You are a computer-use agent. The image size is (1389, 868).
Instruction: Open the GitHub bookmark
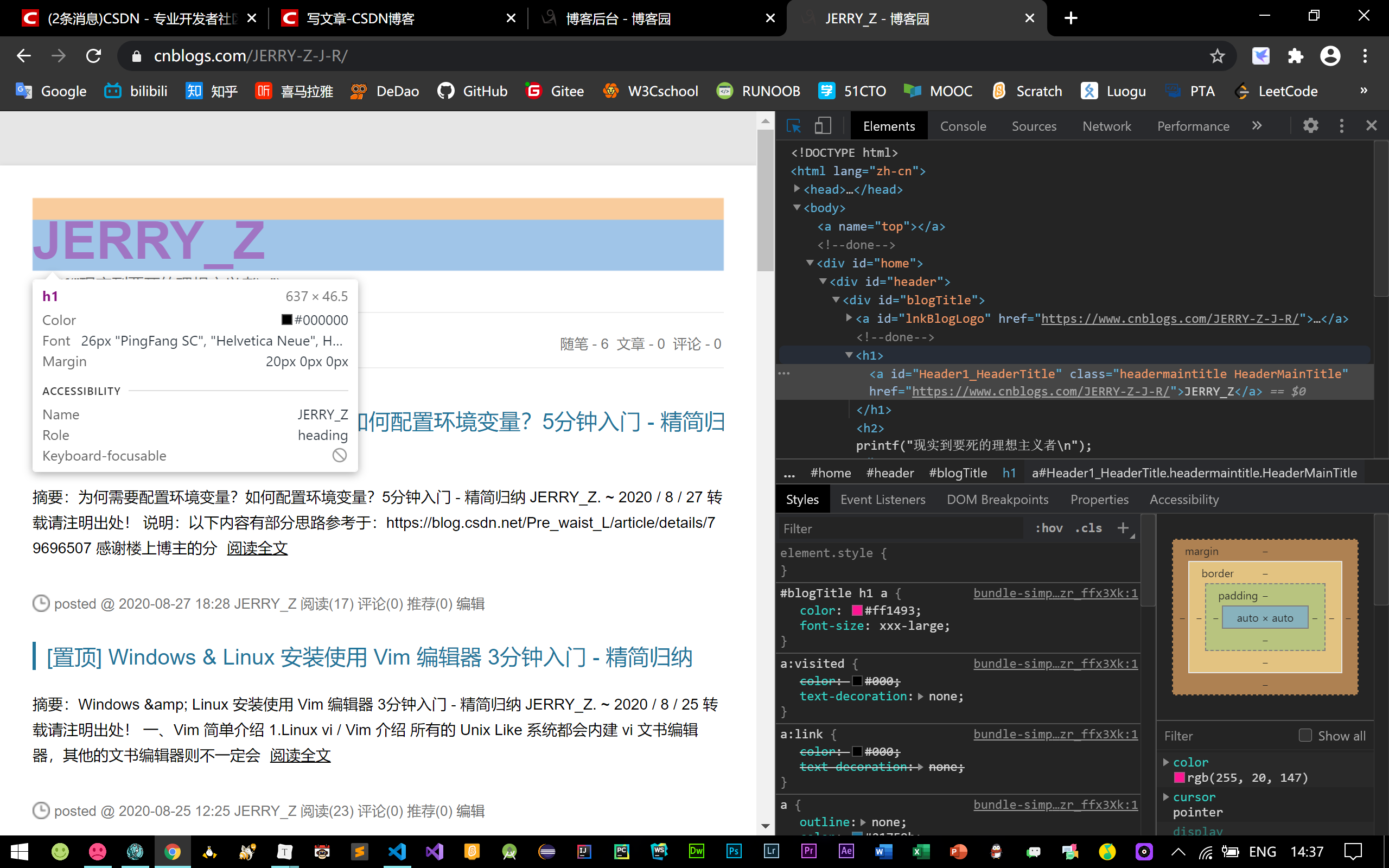(472, 91)
